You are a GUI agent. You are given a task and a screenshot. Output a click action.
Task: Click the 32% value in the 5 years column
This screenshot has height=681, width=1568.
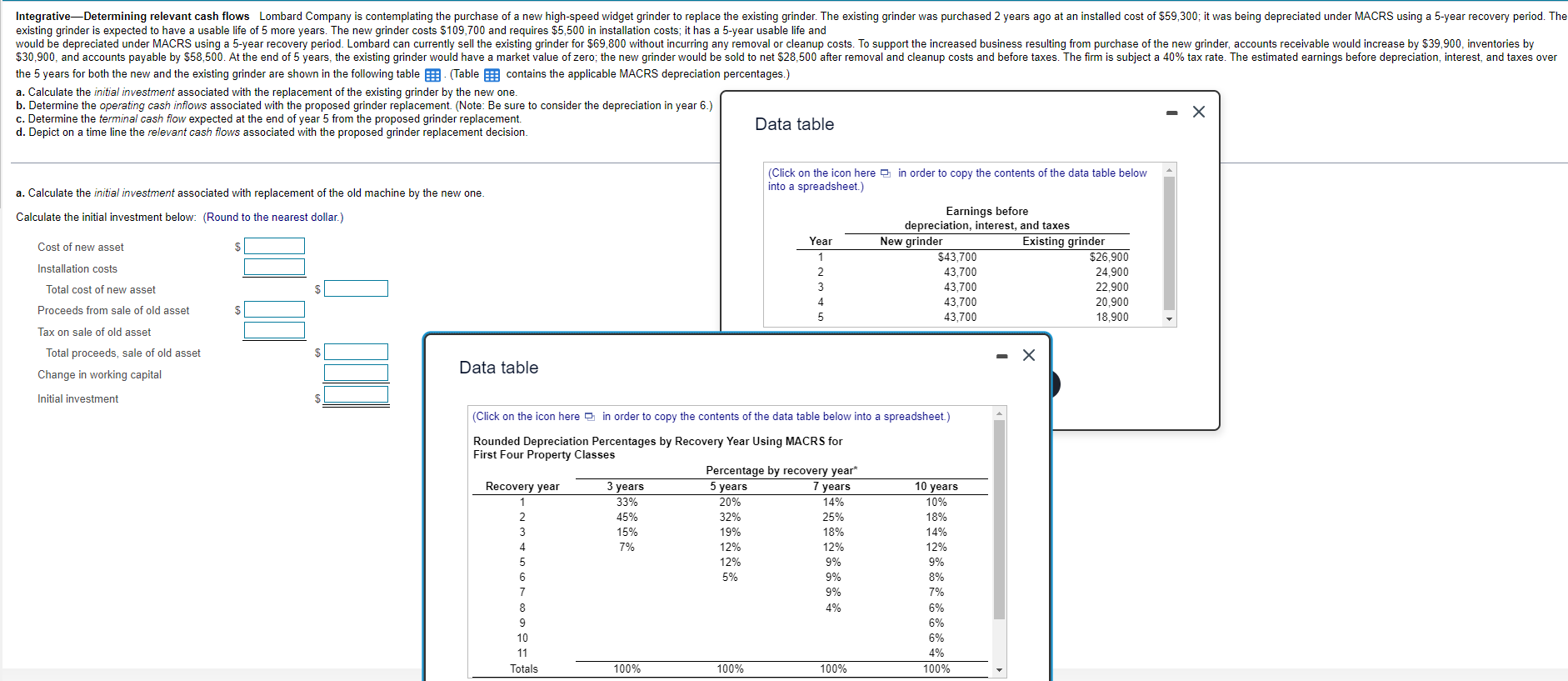tap(730, 518)
